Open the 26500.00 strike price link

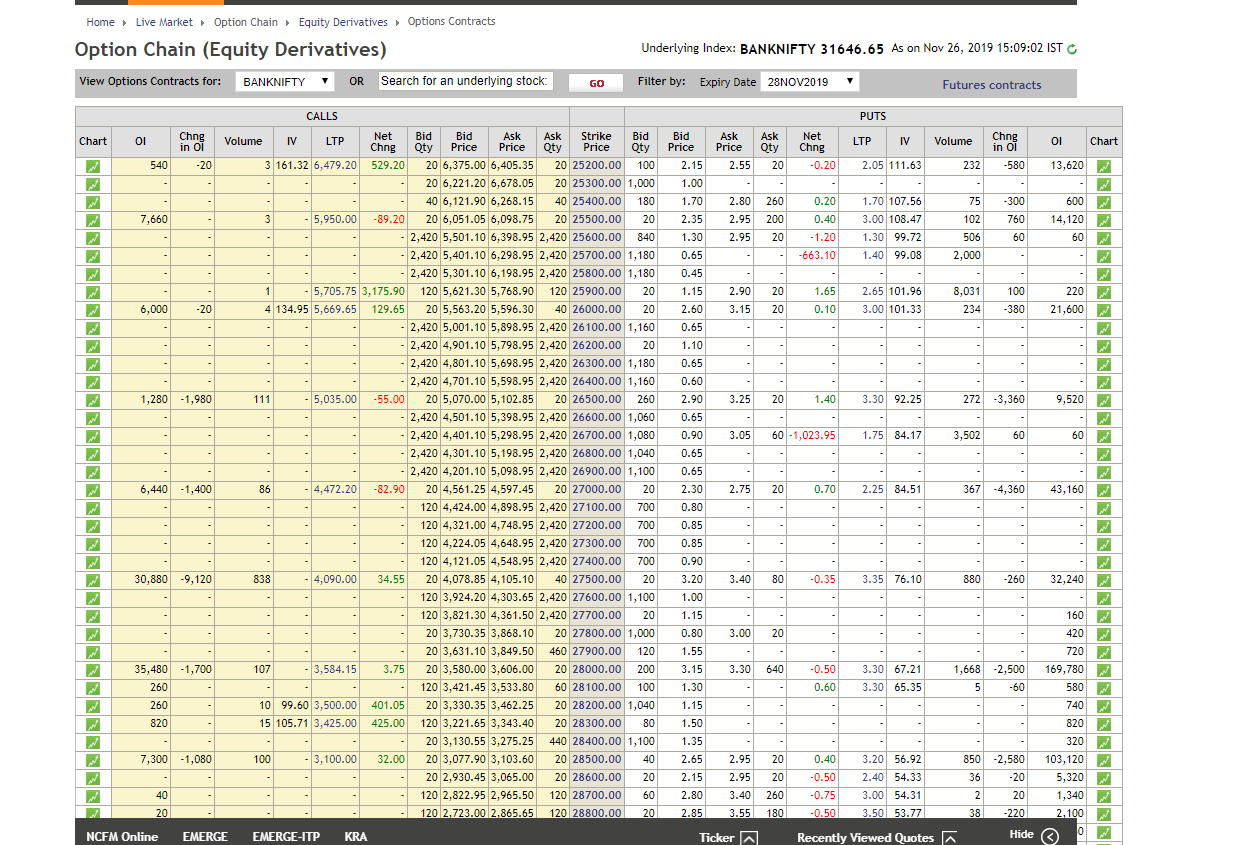pos(596,400)
